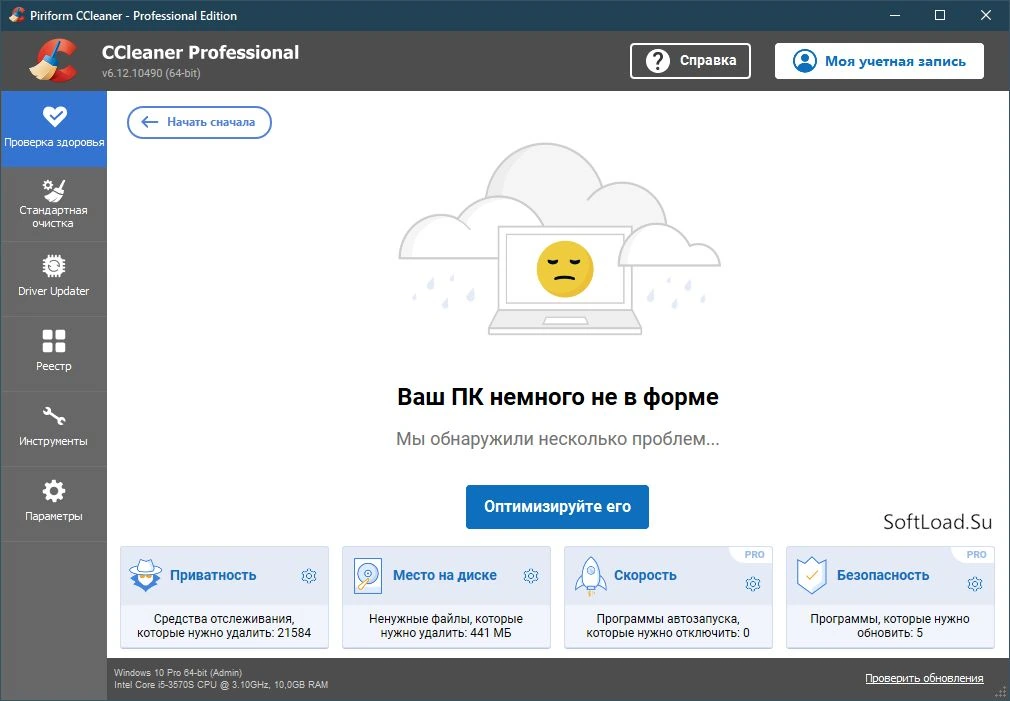
Task: Click heading Ваш ПК немного не в форме
Action: (558, 397)
